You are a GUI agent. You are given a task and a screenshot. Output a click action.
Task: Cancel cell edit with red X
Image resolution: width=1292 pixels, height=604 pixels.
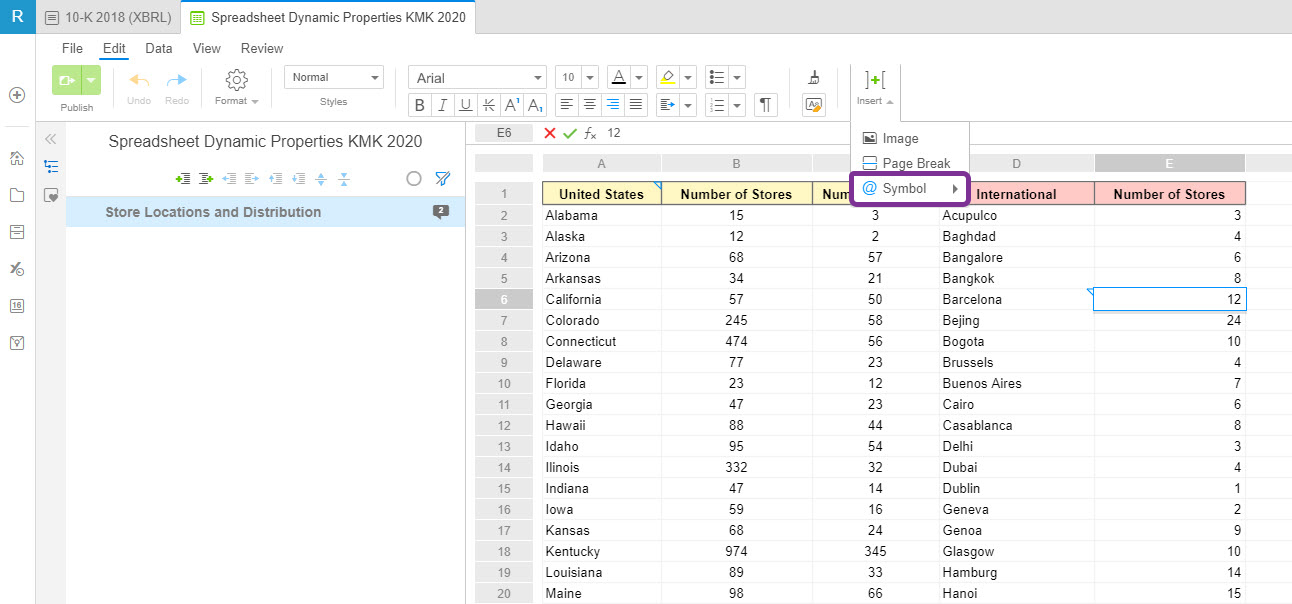tap(550, 133)
